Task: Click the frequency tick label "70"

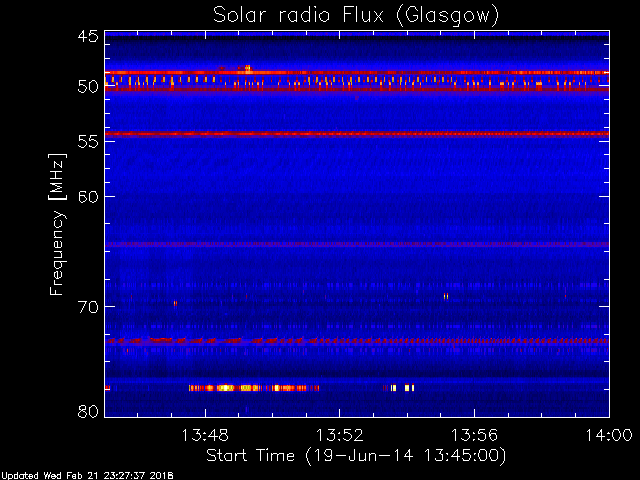Action: point(88,306)
